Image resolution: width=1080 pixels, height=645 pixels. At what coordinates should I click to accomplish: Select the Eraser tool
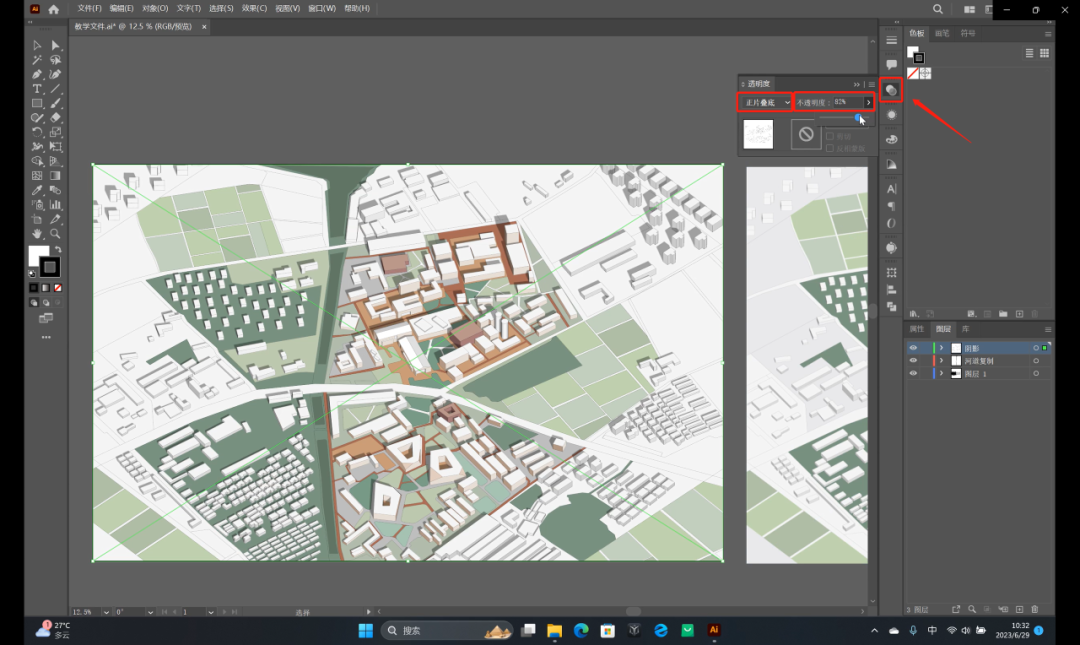tap(56, 118)
